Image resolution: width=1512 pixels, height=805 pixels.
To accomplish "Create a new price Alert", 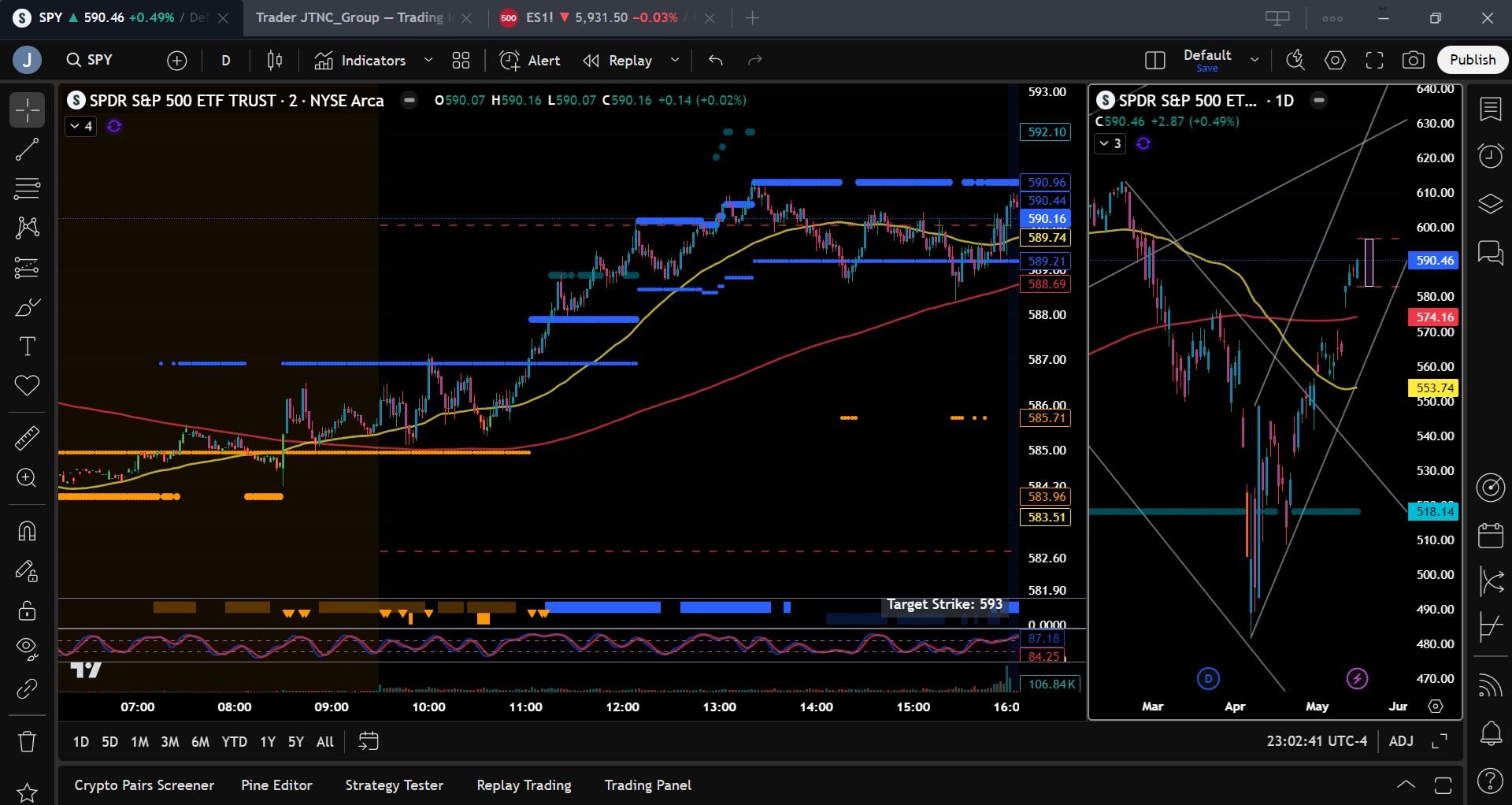I will click(530, 60).
